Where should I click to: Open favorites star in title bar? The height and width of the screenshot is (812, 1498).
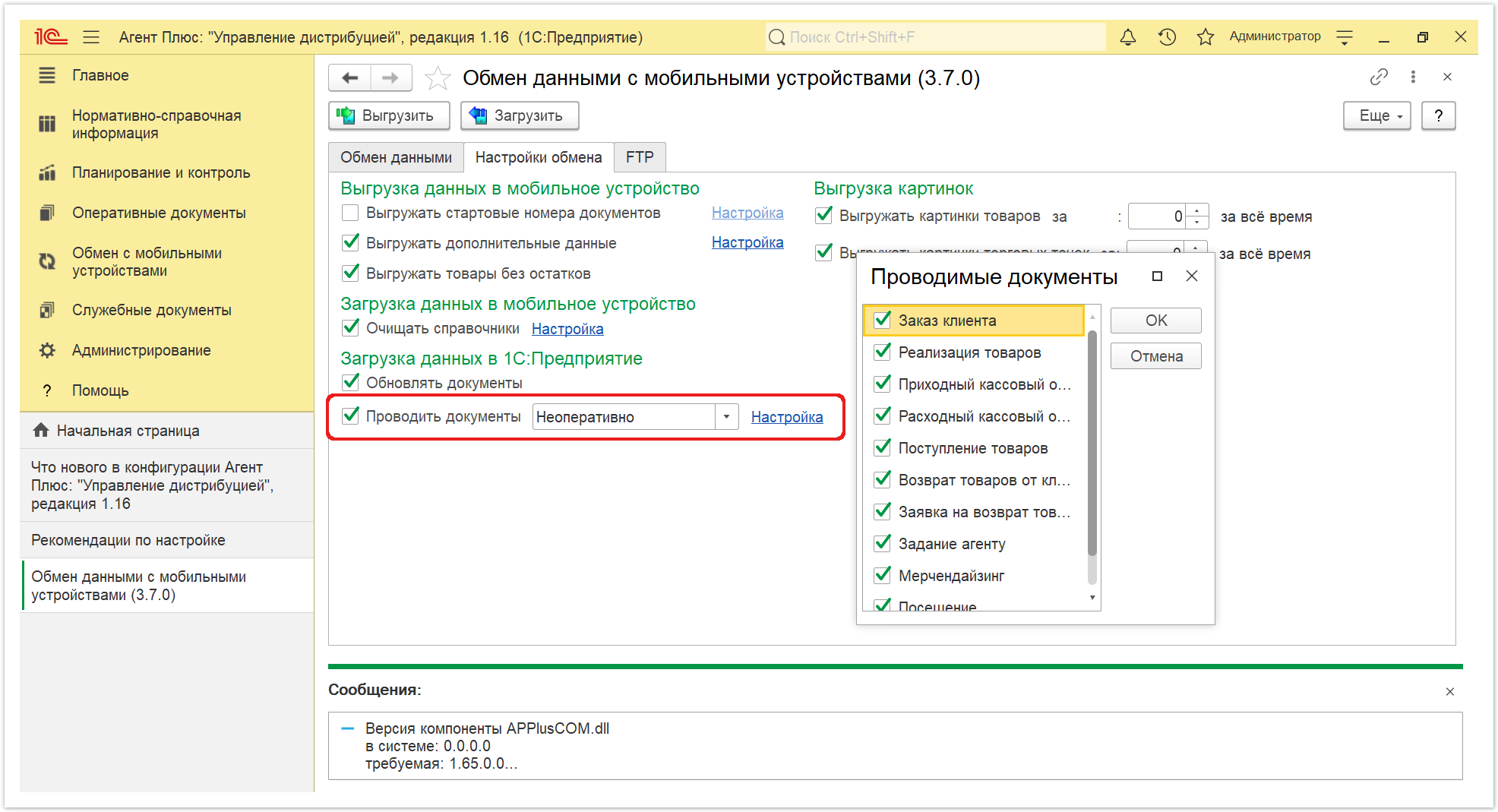click(1206, 36)
